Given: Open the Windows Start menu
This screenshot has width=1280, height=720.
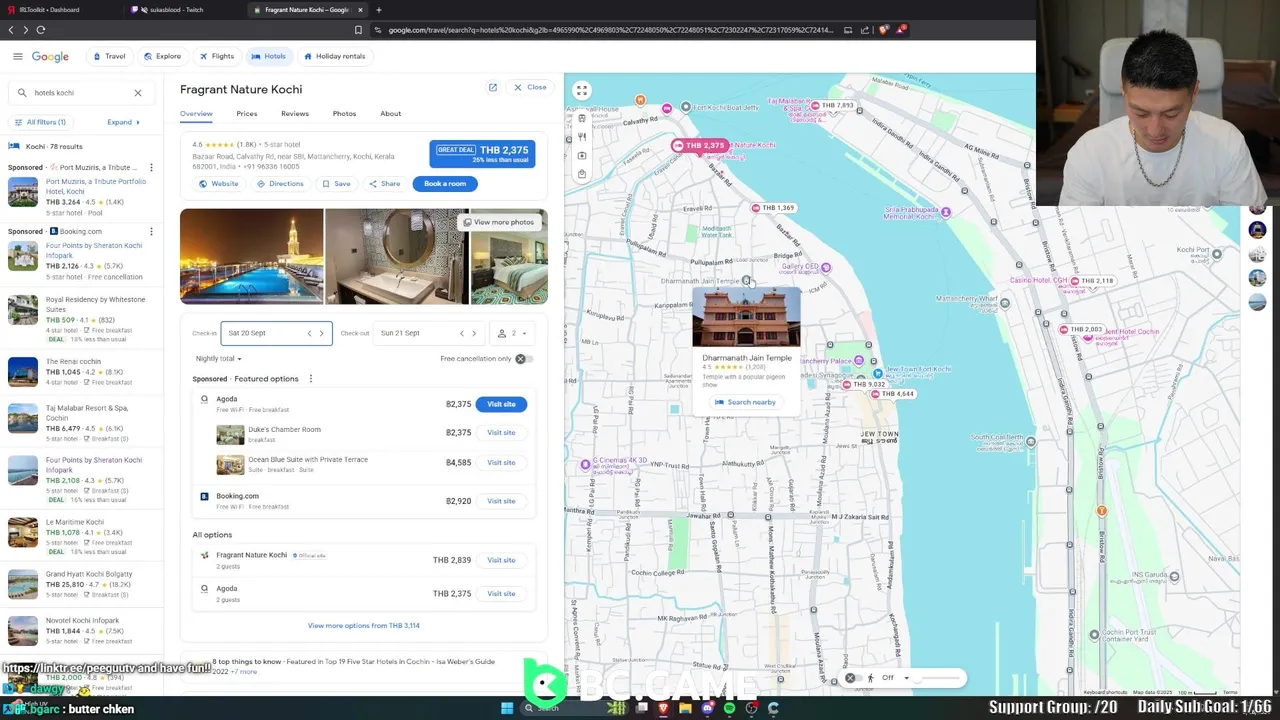Looking at the screenshot, I should (507, 708).
